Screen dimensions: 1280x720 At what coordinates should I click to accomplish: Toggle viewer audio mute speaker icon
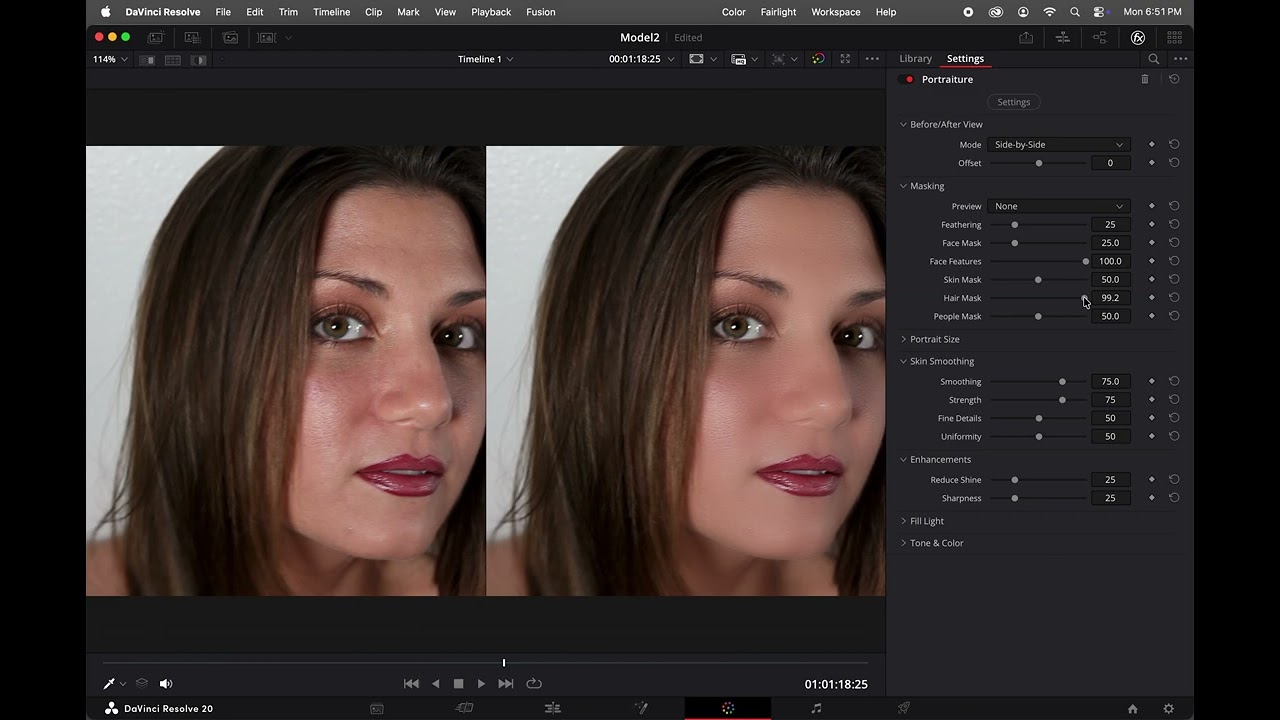[x=166, y=684]
